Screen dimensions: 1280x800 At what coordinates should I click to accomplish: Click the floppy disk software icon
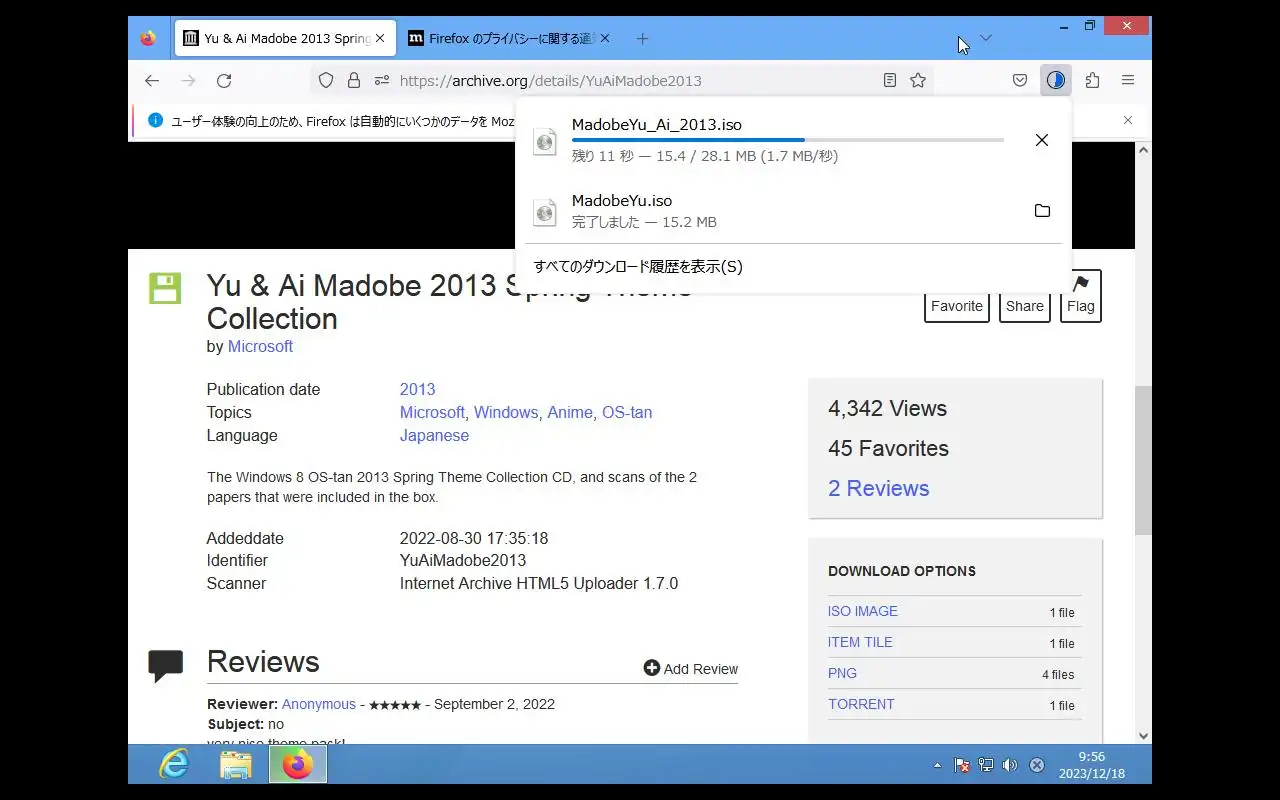coord(165,288)
